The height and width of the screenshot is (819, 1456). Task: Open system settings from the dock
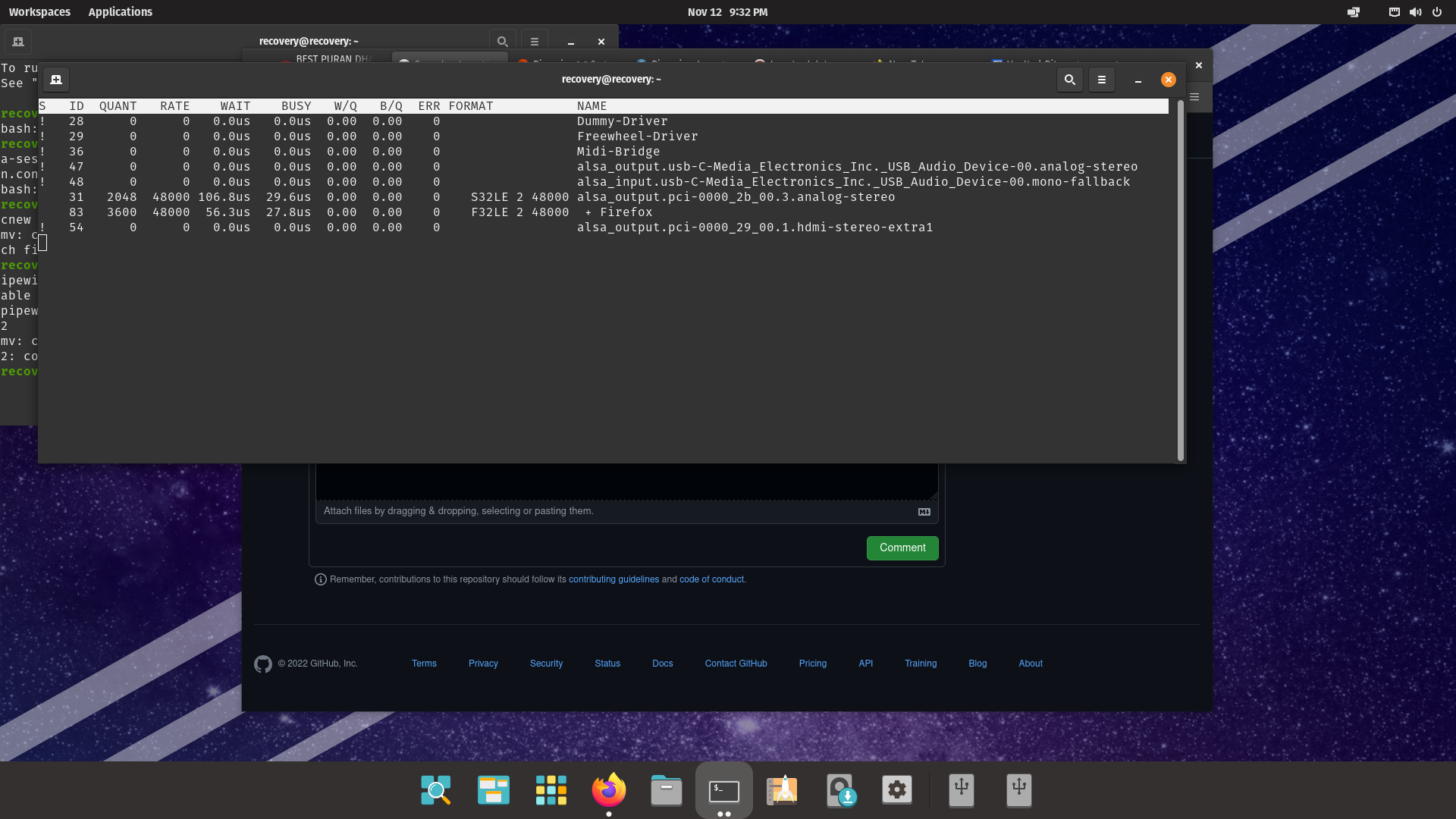pyautogui.click(x=896, y=789)
